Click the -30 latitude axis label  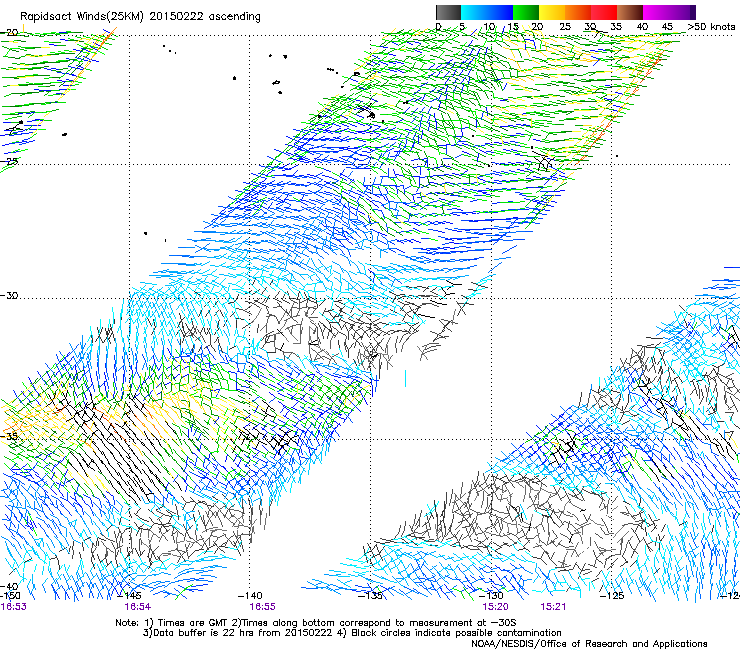pos(9,295)
